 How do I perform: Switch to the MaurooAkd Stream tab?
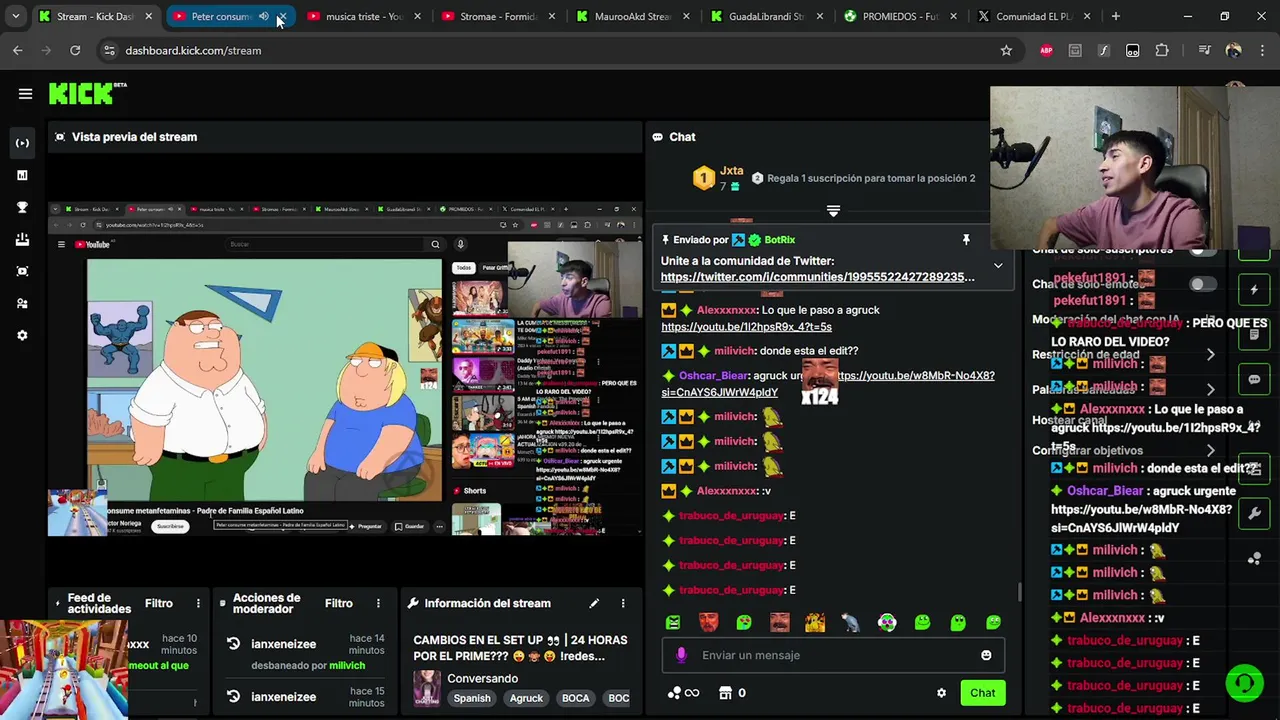pyautogui.click(x=631, y=16)
